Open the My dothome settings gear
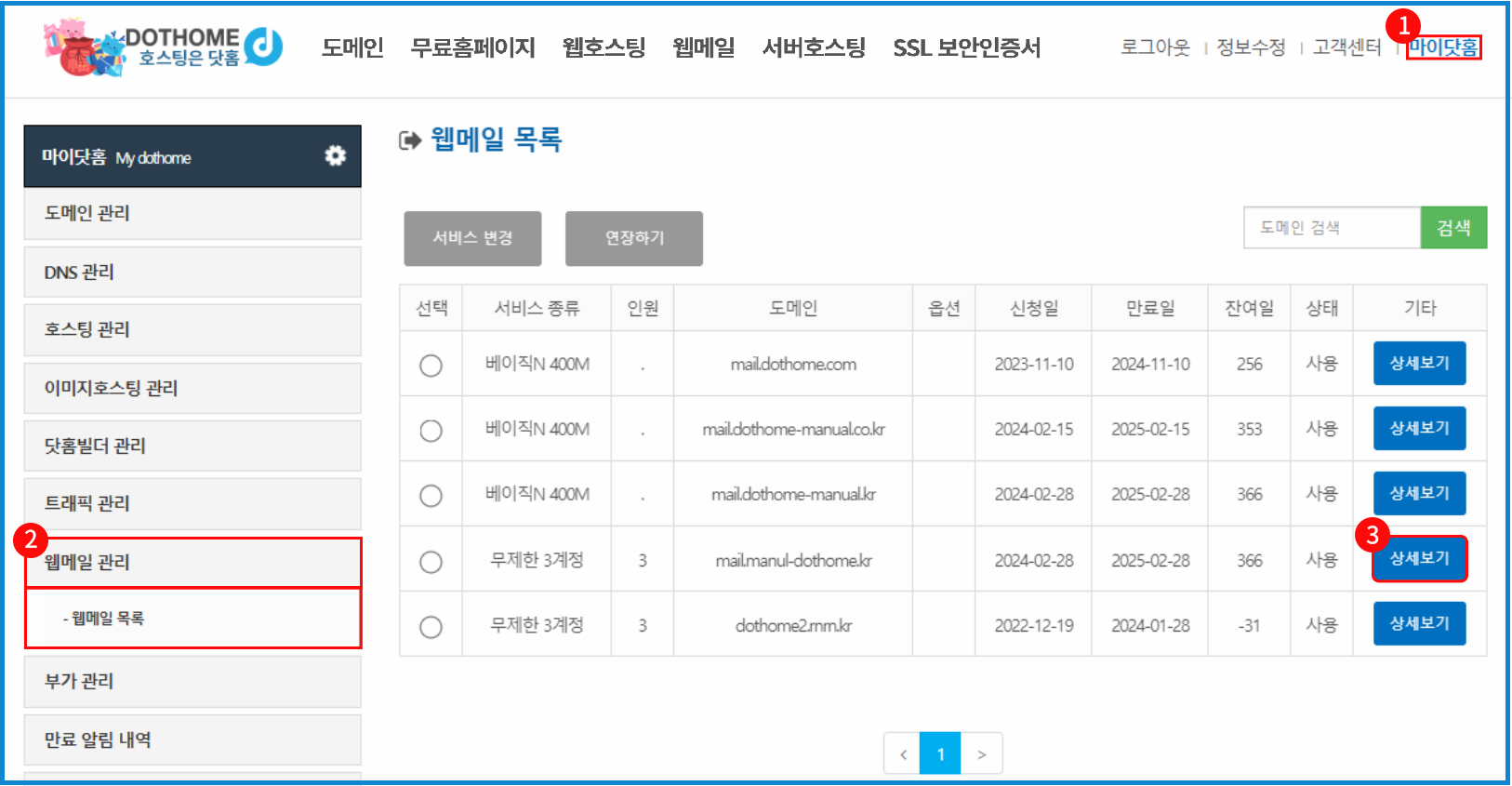Image resolution: width=1512 pixels, height=786 pixels. coord(335,156)
